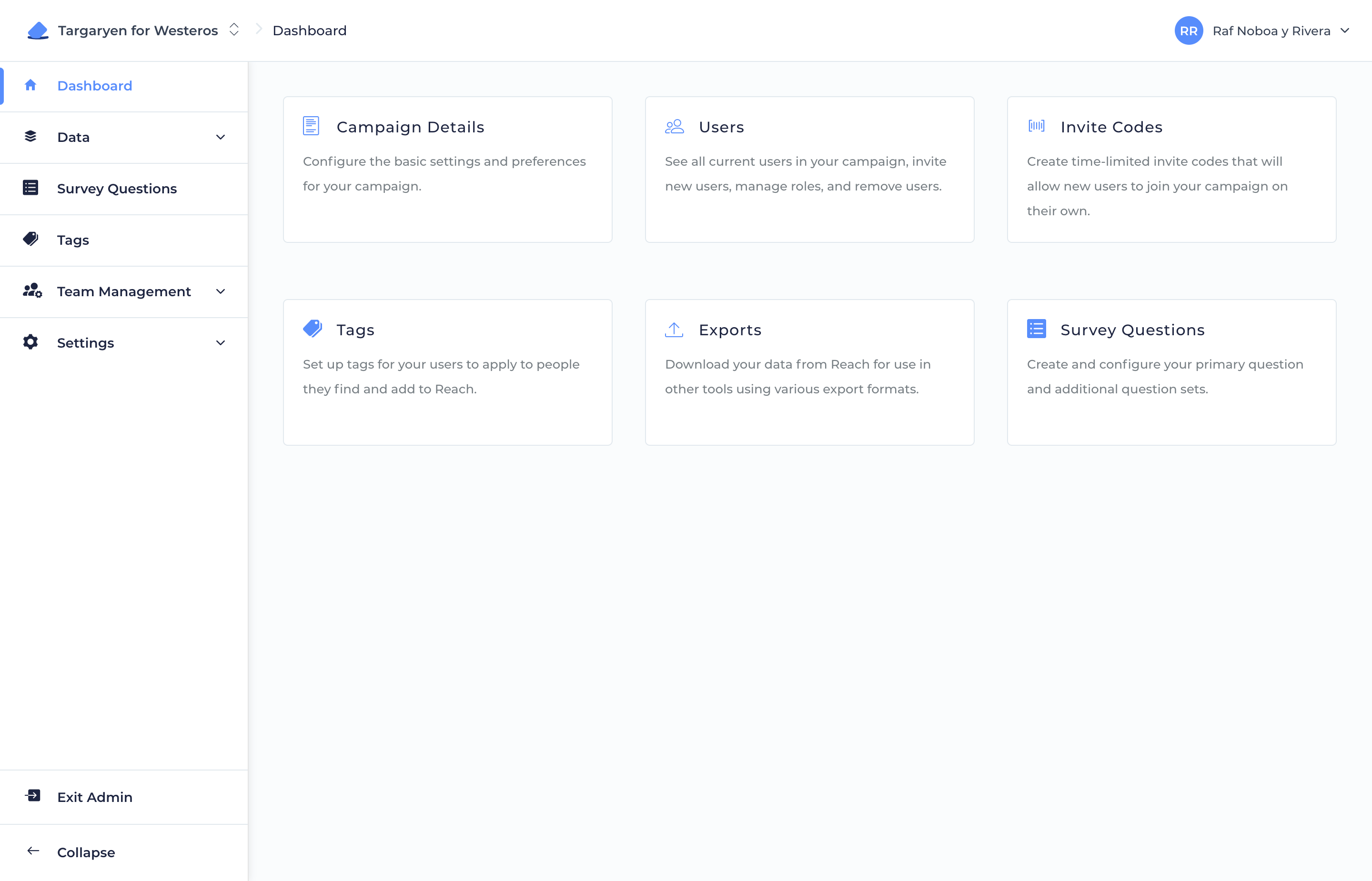Expand the Team Management section
The height and width of the screenshot is (881, 1372).
tap(220, 291)
